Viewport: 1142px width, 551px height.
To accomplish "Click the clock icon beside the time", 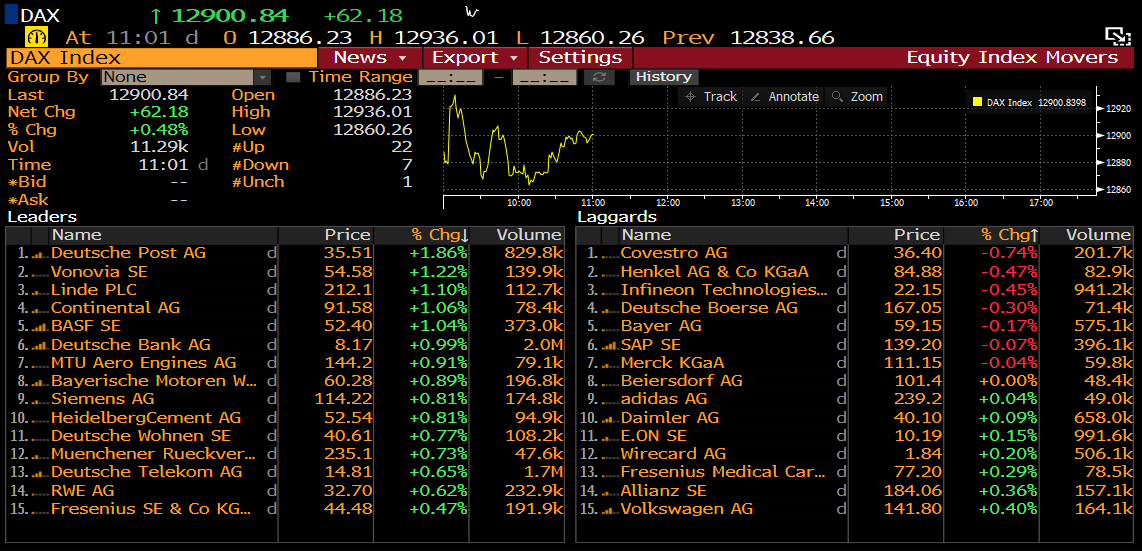I will pos(36,37).
